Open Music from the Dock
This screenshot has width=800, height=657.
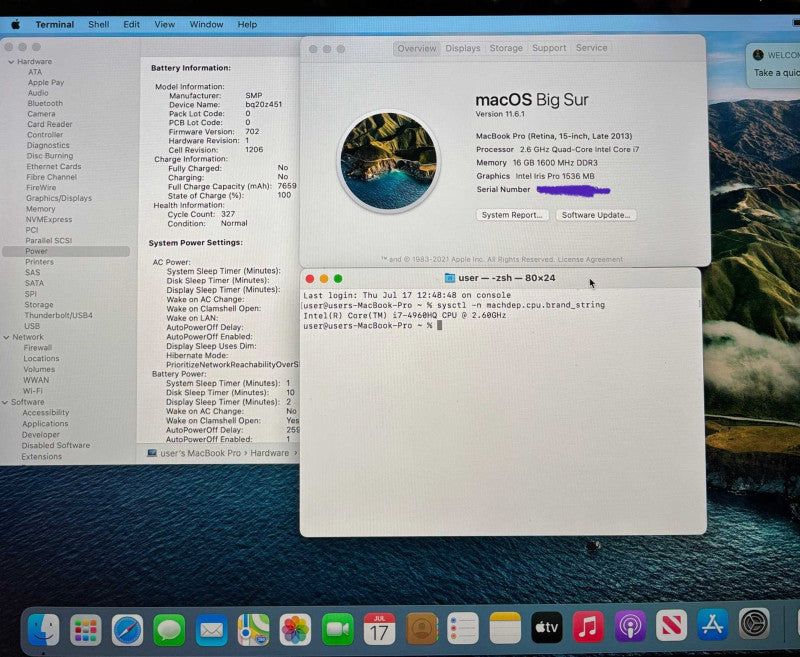588,626
